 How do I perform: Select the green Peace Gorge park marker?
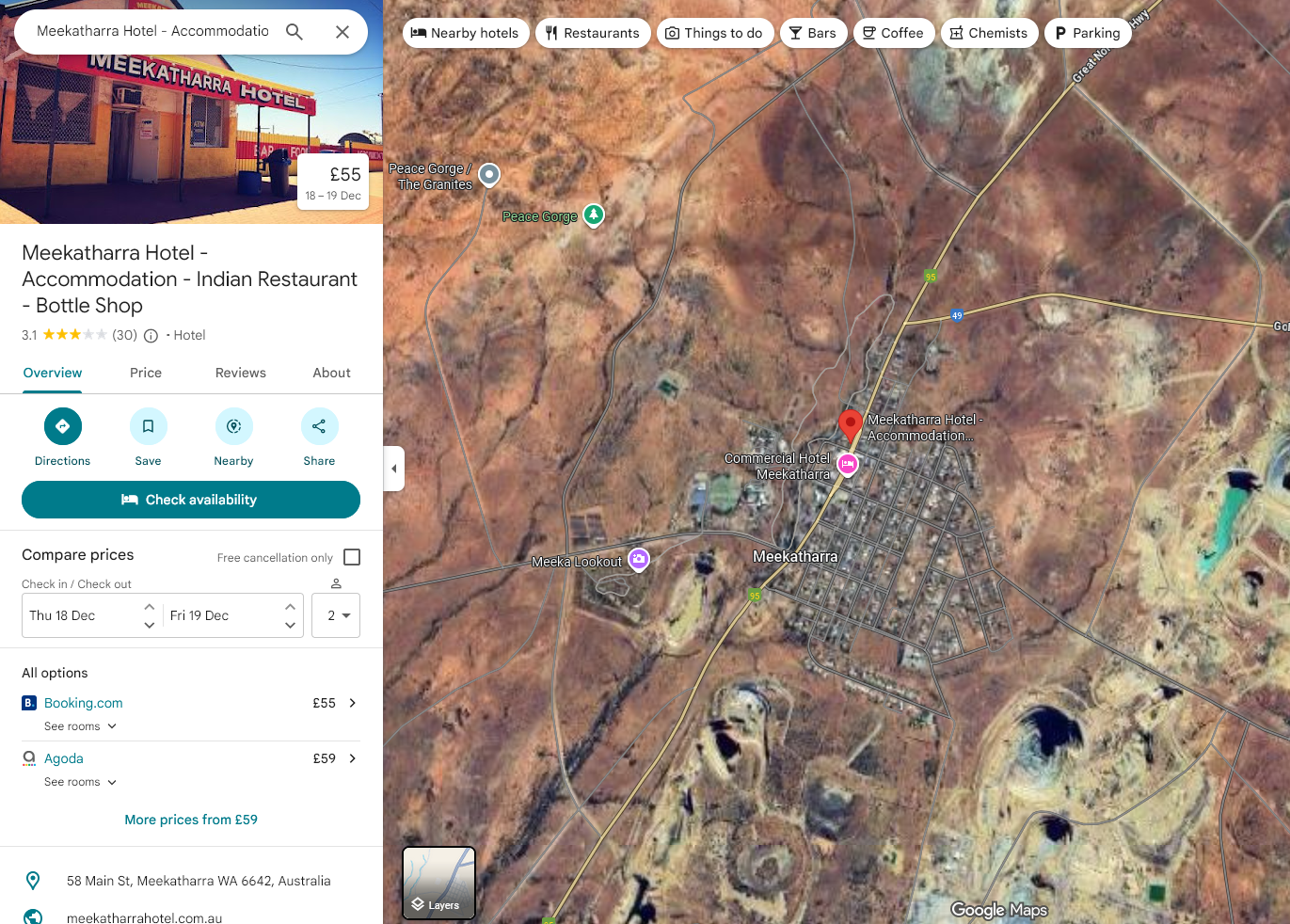(594, 215)
